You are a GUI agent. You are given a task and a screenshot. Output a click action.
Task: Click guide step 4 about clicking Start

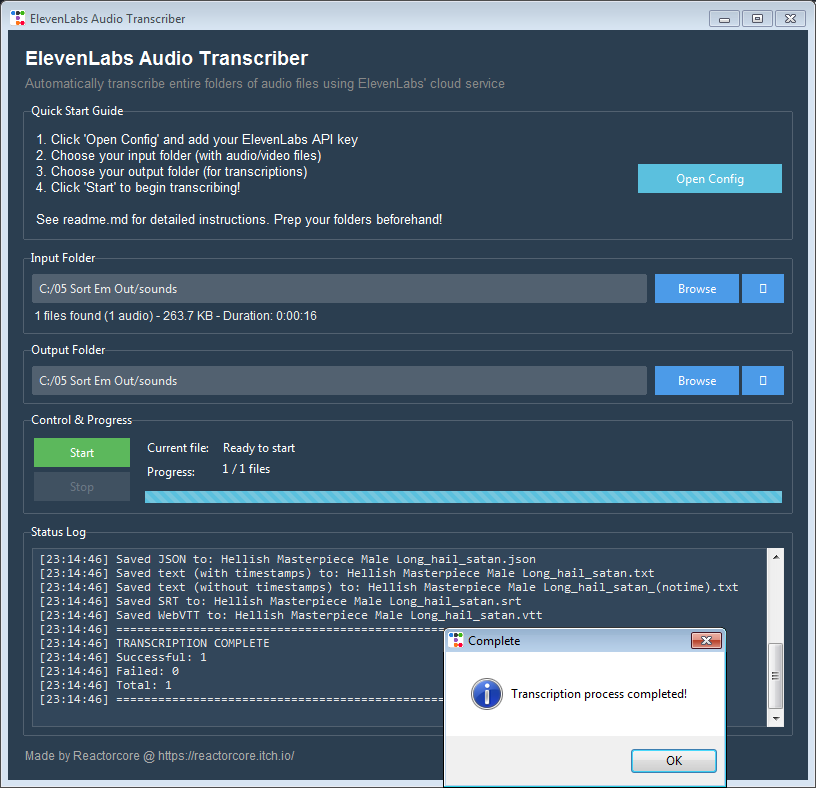(138, 187)
